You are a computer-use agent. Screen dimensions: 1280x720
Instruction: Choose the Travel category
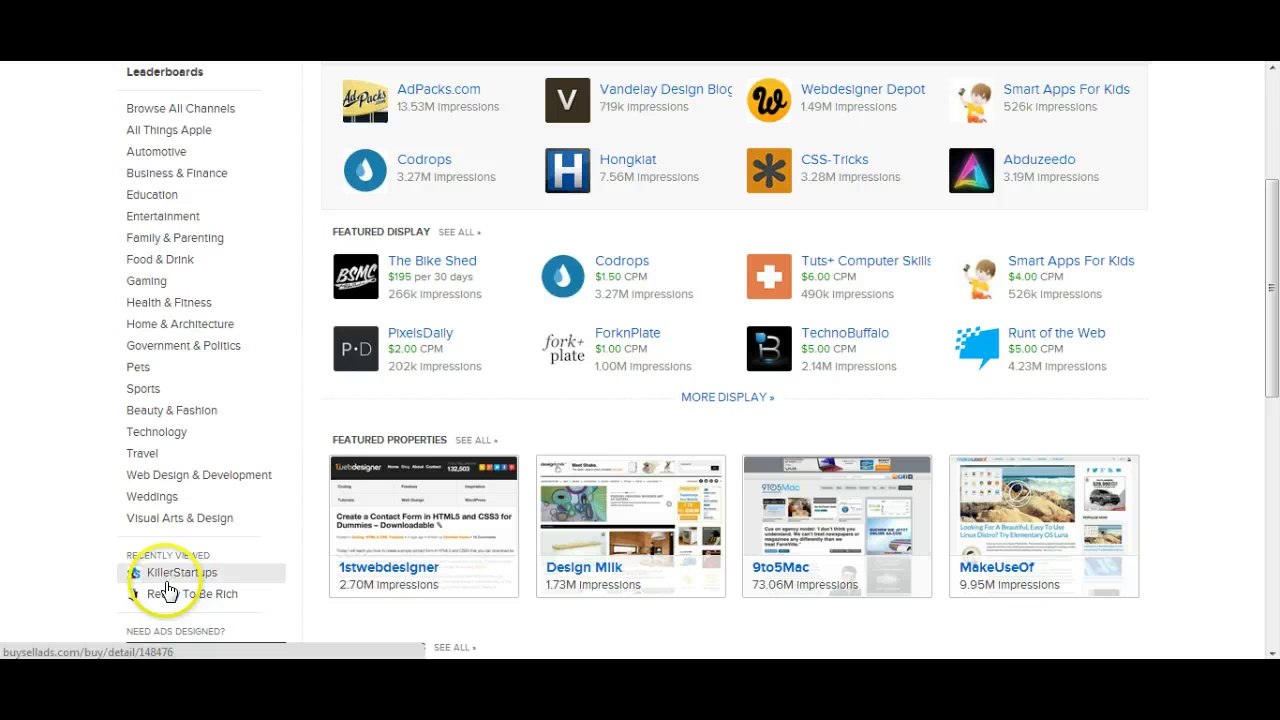(x=142, y=453)
